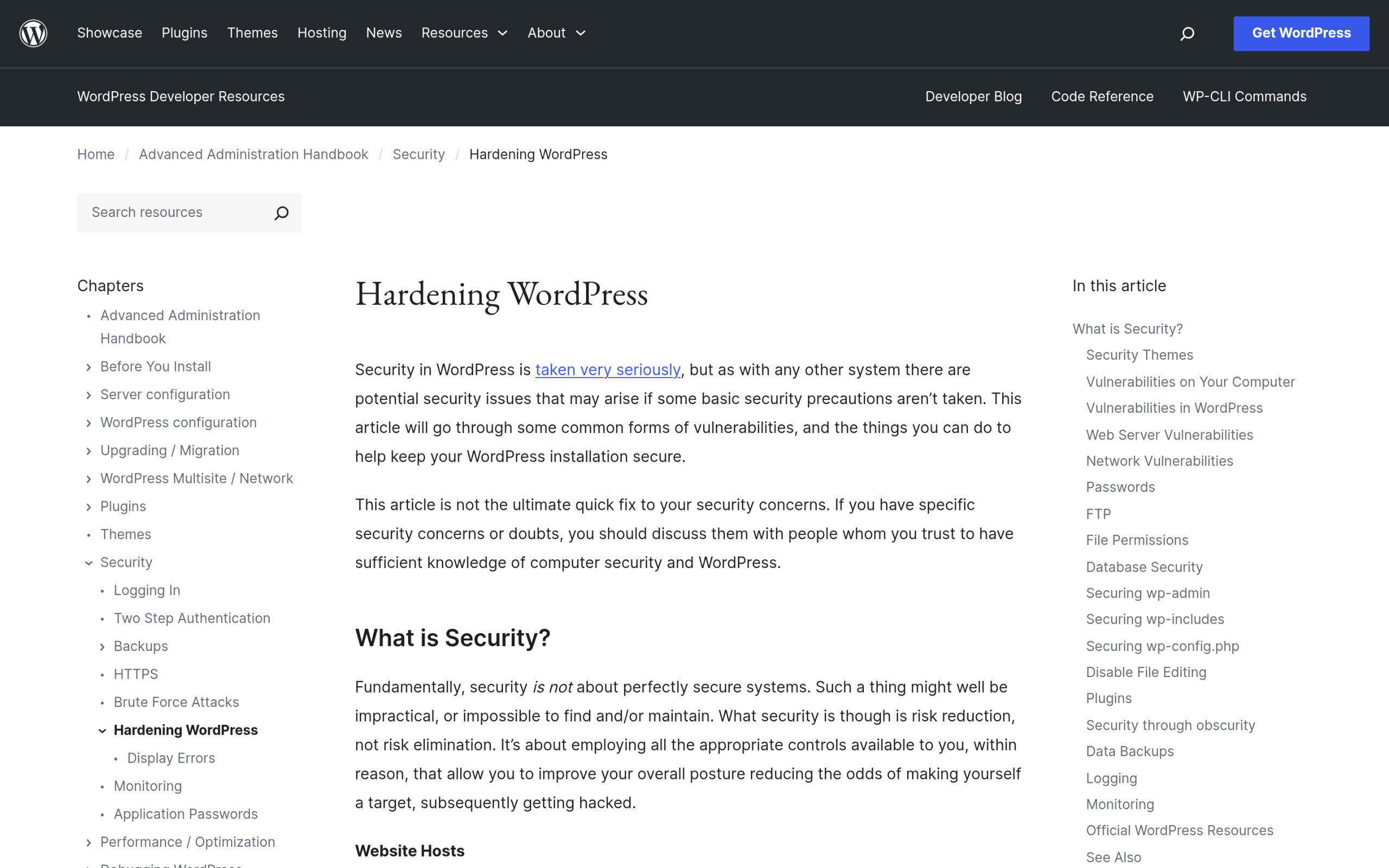Jump to Official WordPress Resources section

[1180, 830]
